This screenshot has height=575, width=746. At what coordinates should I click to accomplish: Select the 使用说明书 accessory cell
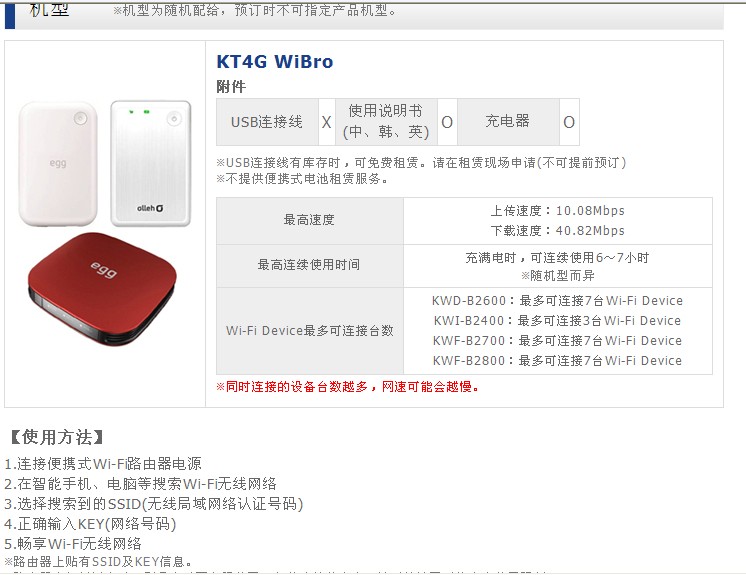point(386,122)
